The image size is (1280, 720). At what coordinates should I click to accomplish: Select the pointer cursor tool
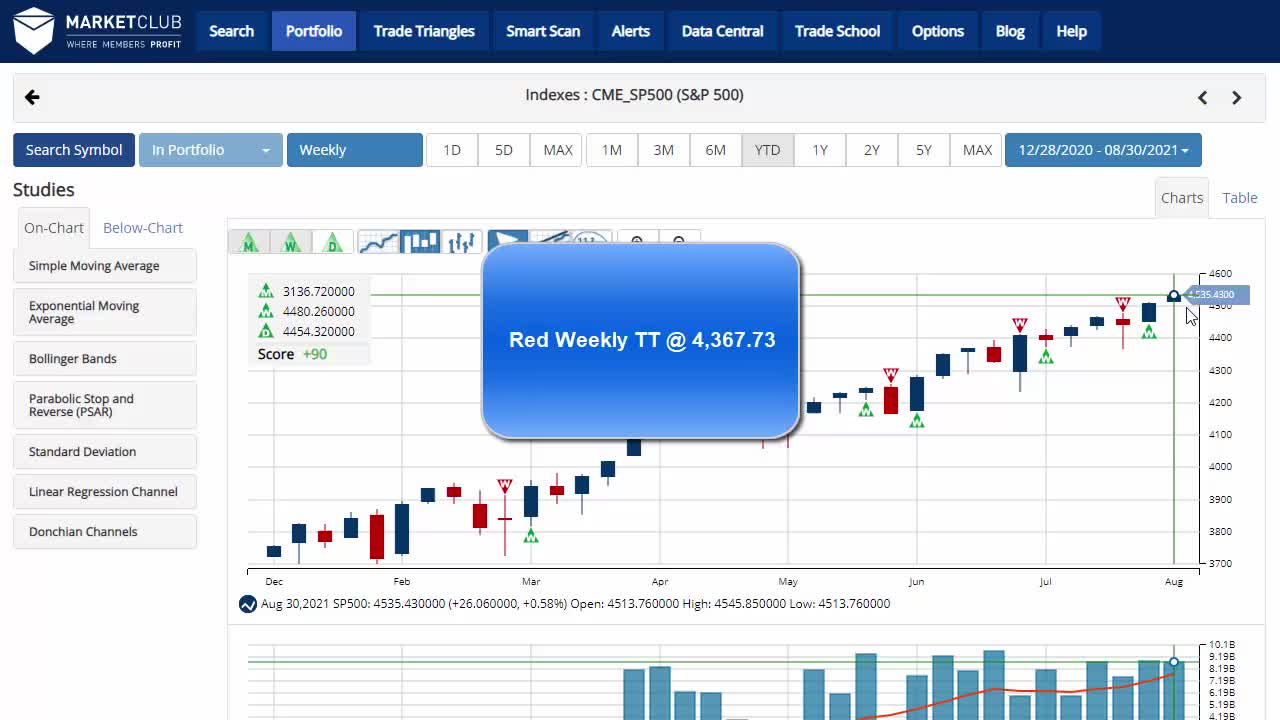[x=508, y=238]
